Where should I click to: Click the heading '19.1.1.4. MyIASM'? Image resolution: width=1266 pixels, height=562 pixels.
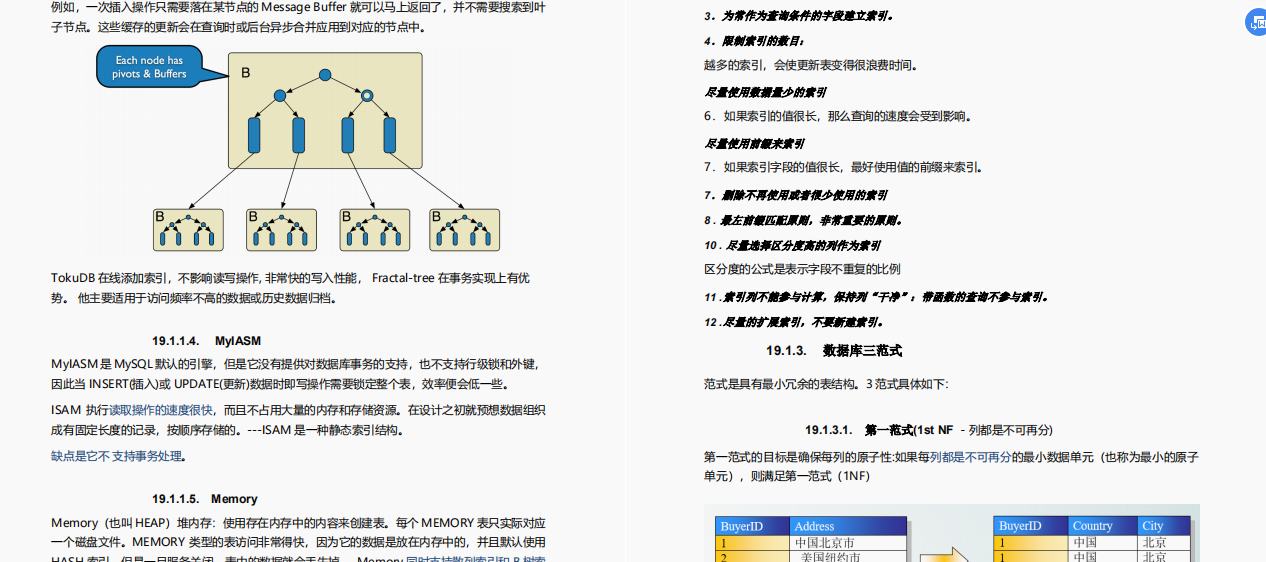206,341
